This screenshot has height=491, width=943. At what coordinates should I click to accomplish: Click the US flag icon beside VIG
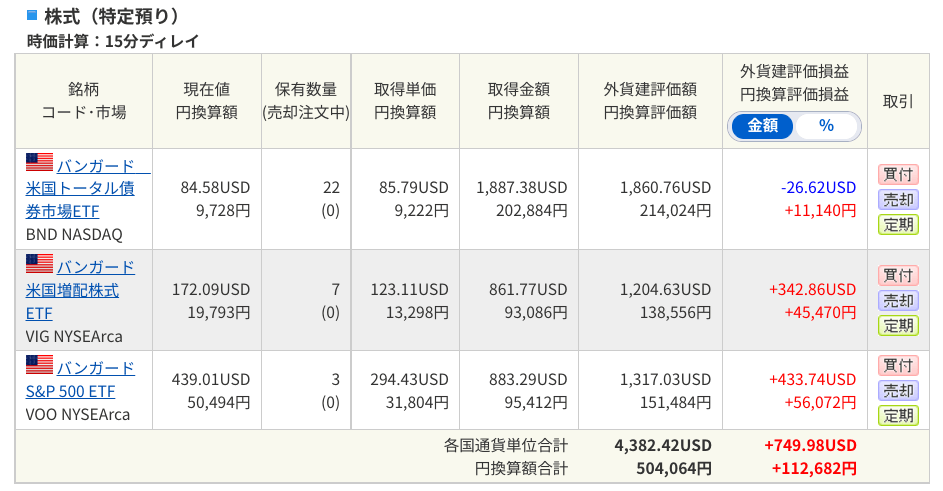(x=39, y=263)
